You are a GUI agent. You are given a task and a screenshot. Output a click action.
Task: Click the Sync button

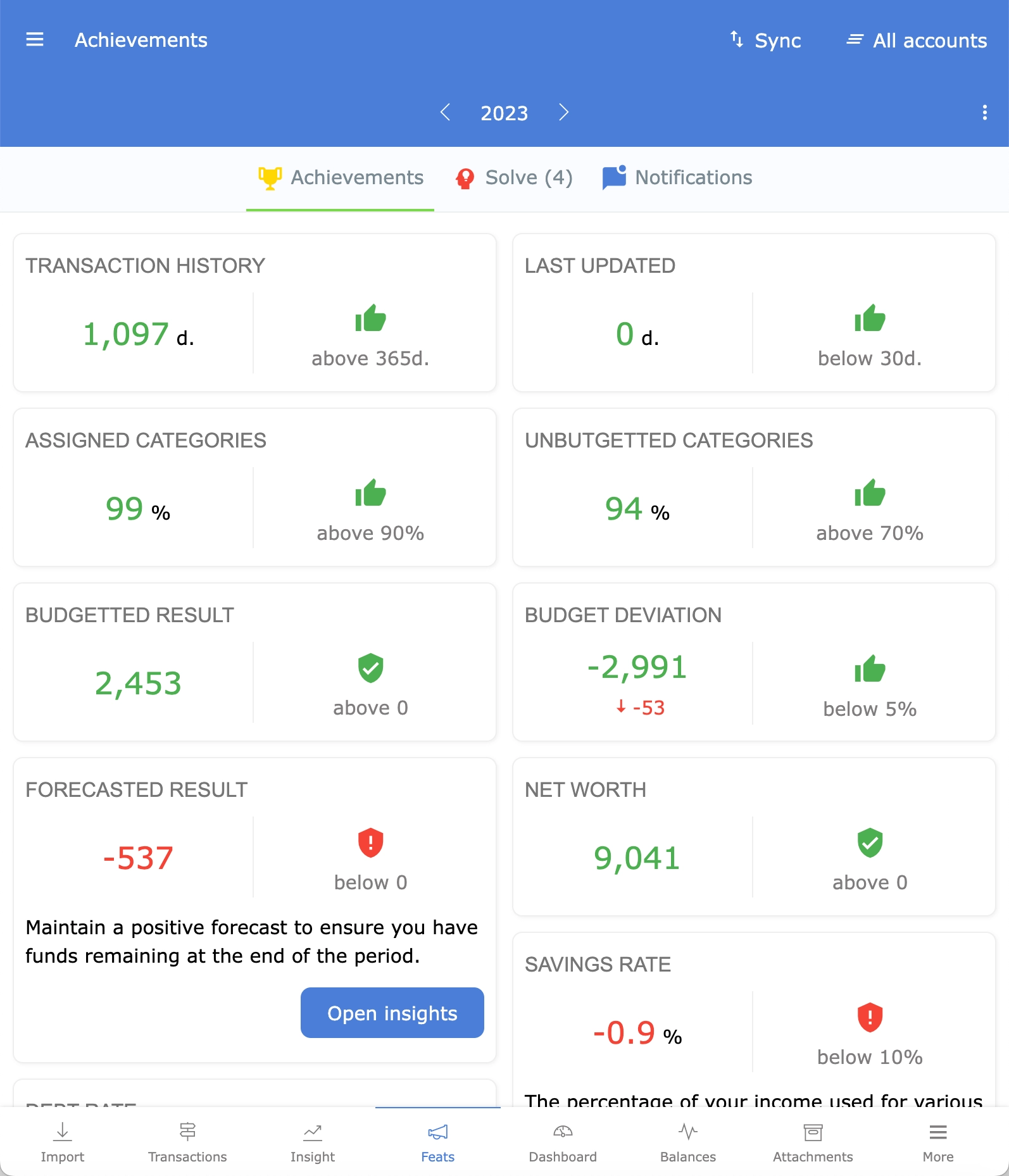765,41
